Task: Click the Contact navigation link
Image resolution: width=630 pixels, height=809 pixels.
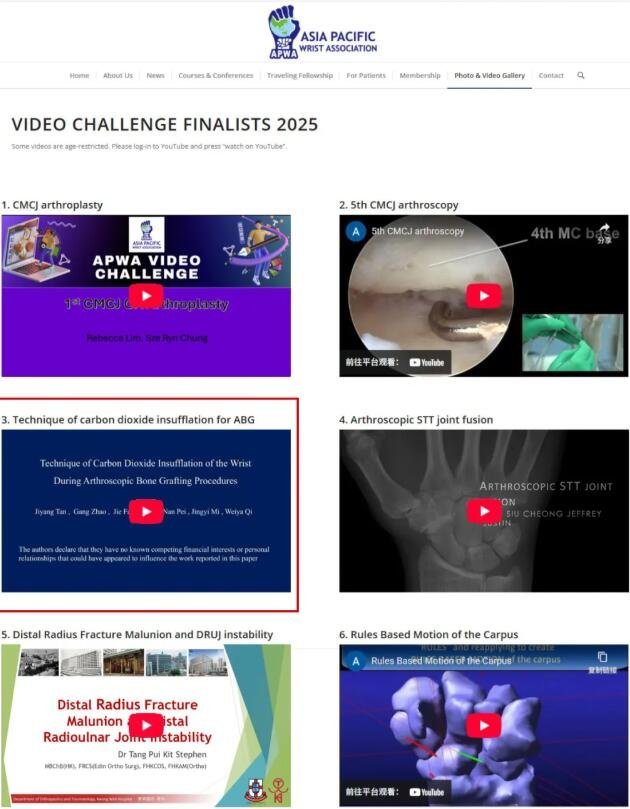Action: [551, 75]
